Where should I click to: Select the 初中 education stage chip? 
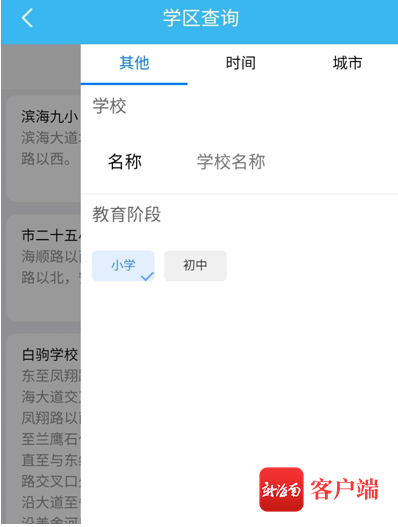195,266
